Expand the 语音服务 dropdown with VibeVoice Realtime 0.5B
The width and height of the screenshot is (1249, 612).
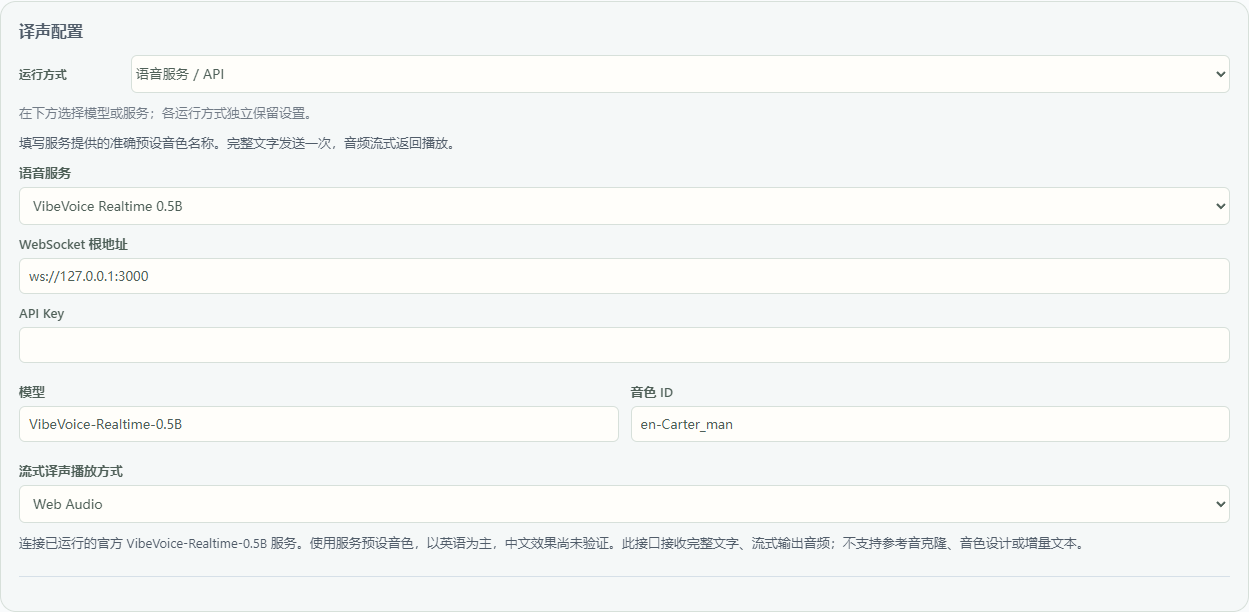(624, 206)
